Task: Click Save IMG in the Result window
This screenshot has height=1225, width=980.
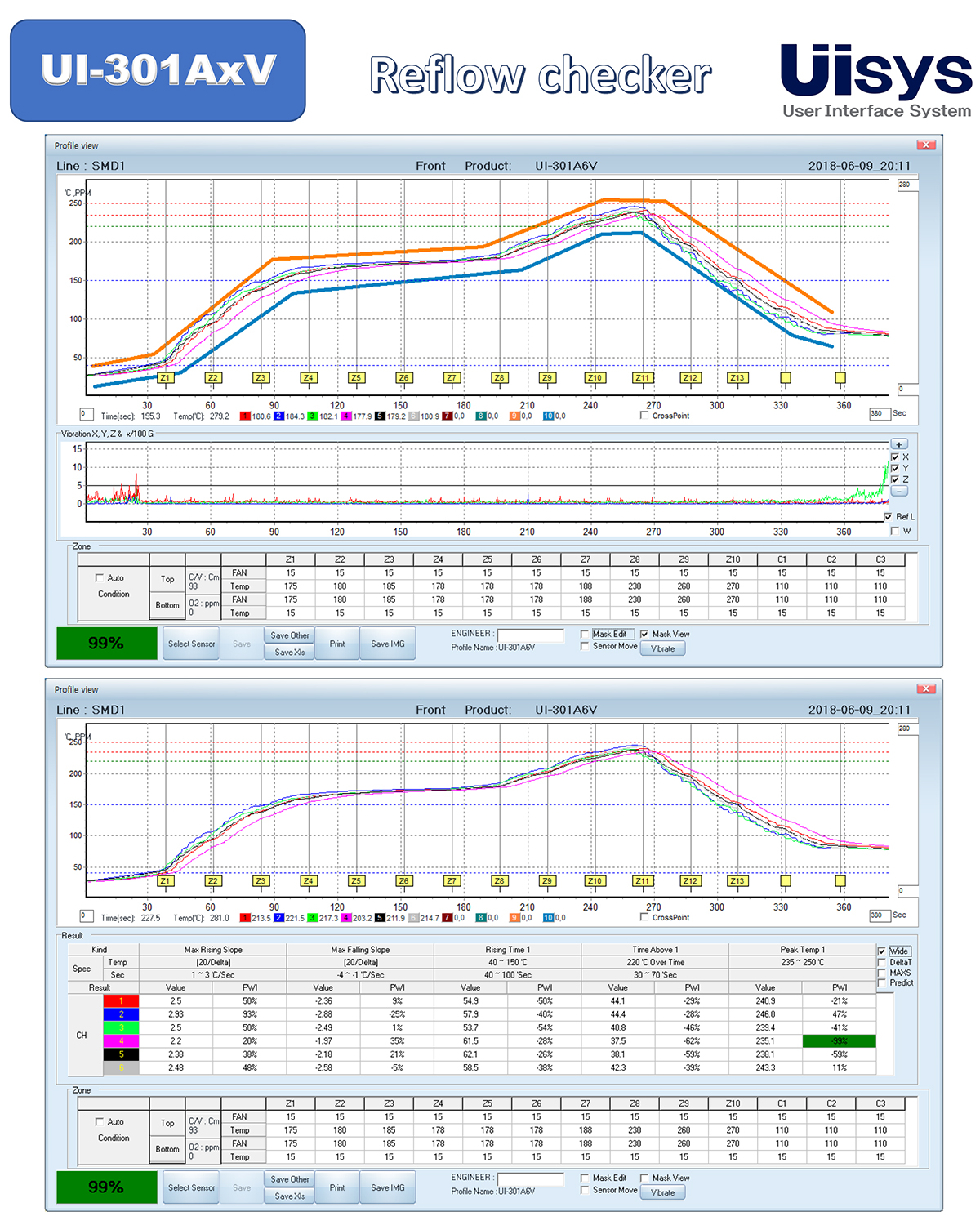Action: pos(388,1187)
